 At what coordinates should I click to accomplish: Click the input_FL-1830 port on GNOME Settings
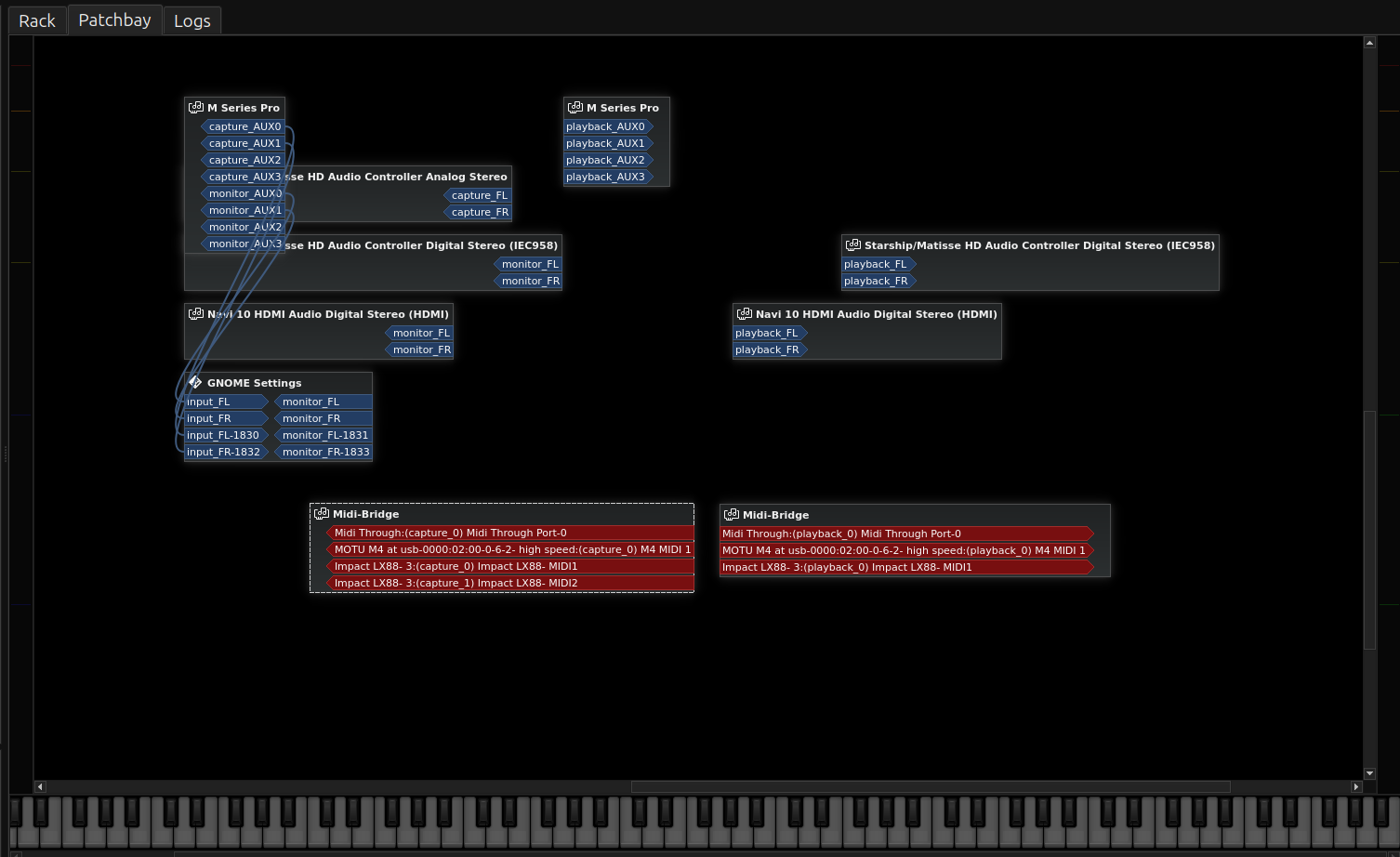pos(226,435)
